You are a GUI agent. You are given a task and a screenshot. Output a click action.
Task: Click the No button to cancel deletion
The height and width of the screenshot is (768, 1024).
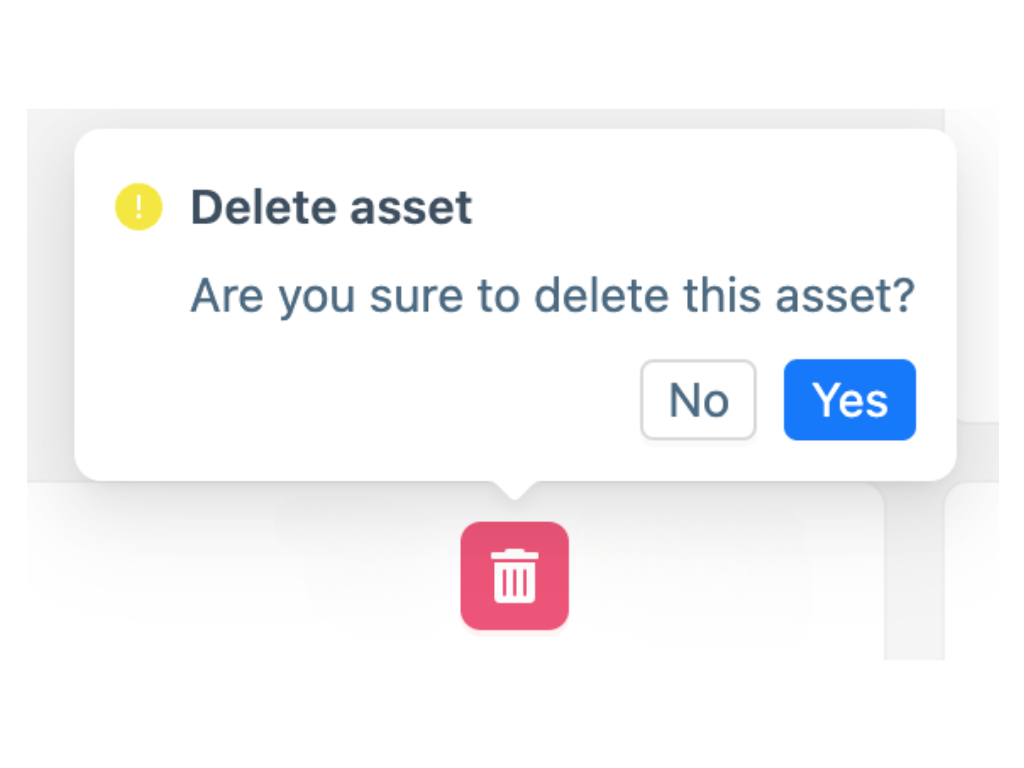[x=698, y=400]
